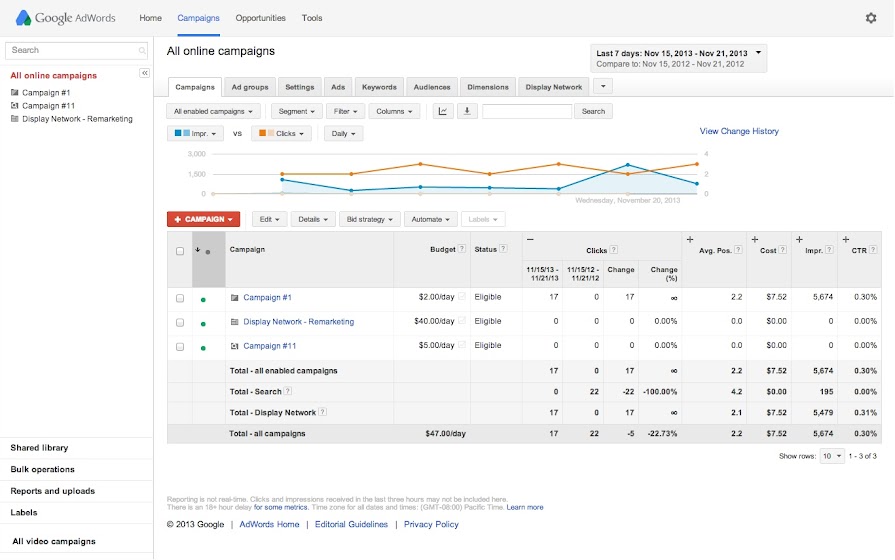Switch to the Keywords tab
895x560 pixels.
click(379, 87)
